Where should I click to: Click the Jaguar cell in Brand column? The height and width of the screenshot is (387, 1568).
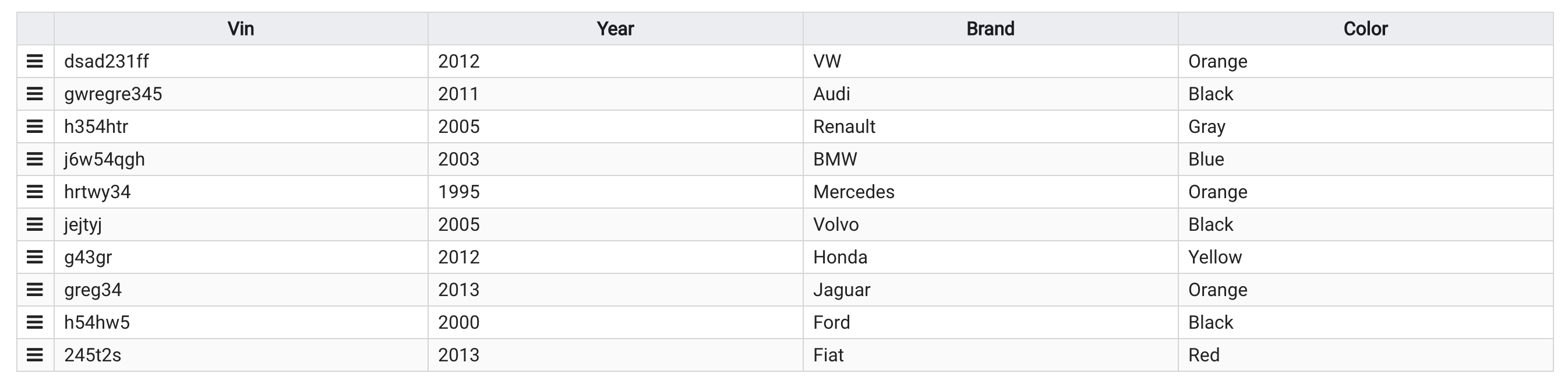(990, 290)
